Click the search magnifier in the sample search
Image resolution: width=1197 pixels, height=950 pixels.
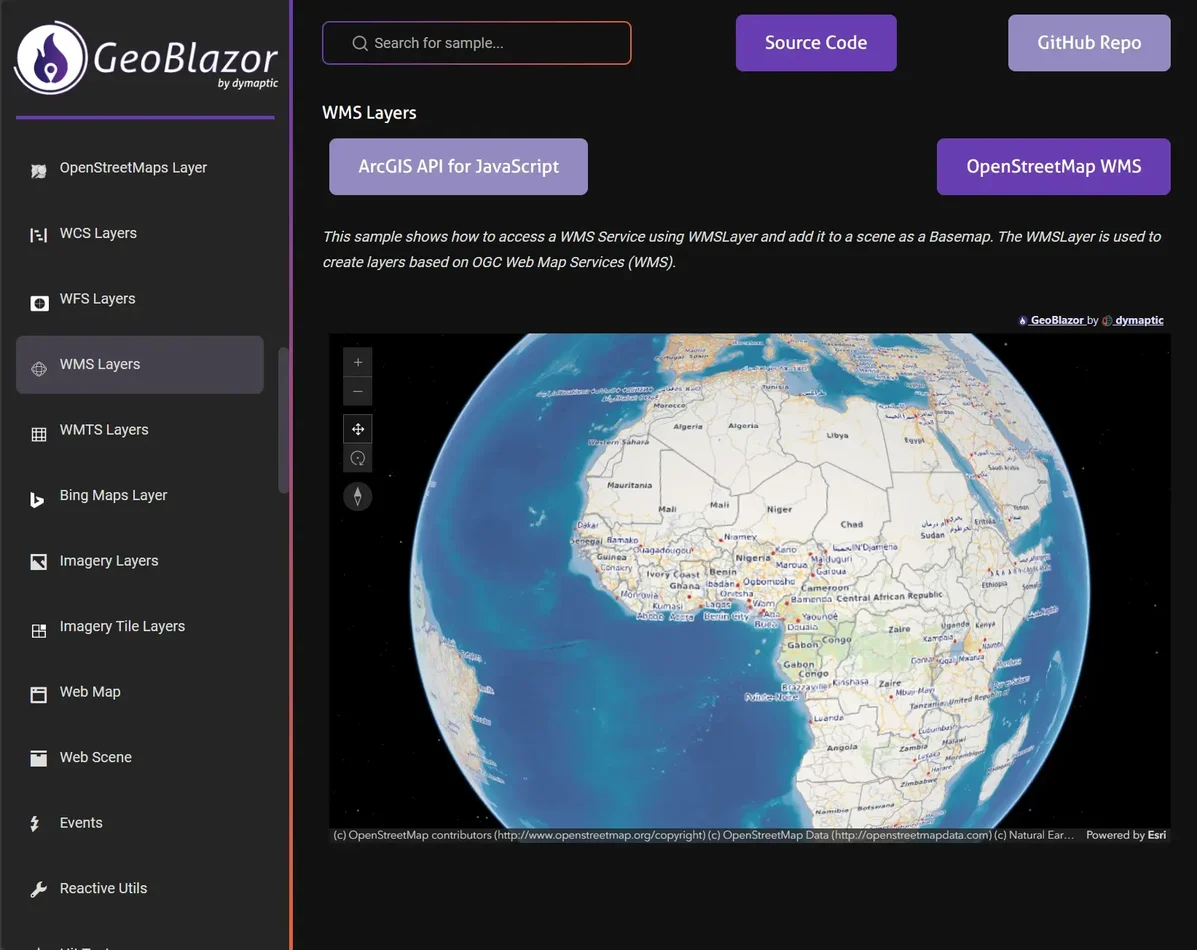point(359,43)
